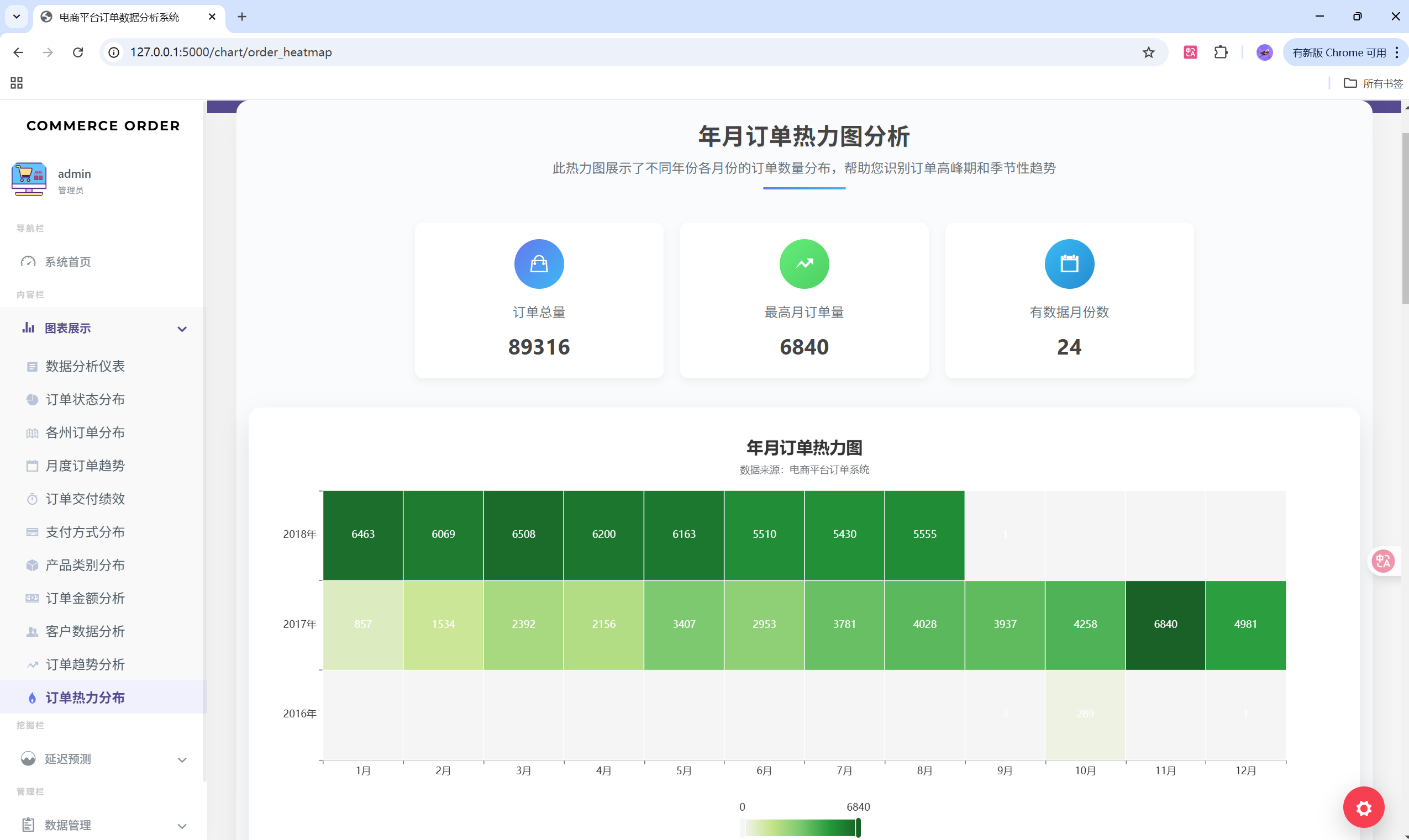Click the shopping bag icon on 订单总量 card
The width and height of the screenshot is (1409, 840).
(x=539, y=264)
